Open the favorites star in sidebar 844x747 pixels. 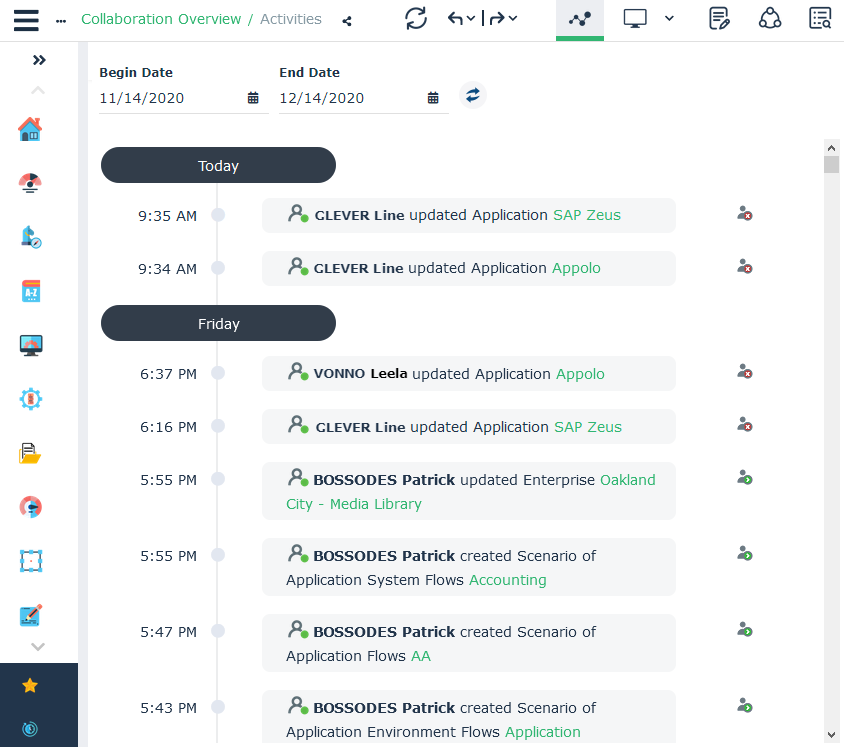[30, 685]
